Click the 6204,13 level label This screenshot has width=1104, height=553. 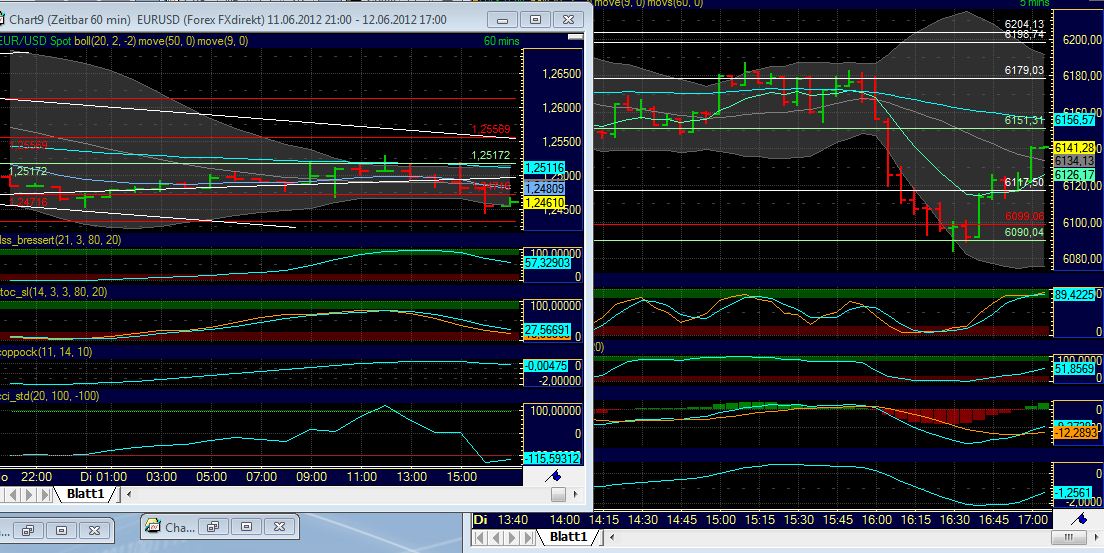1024,24
